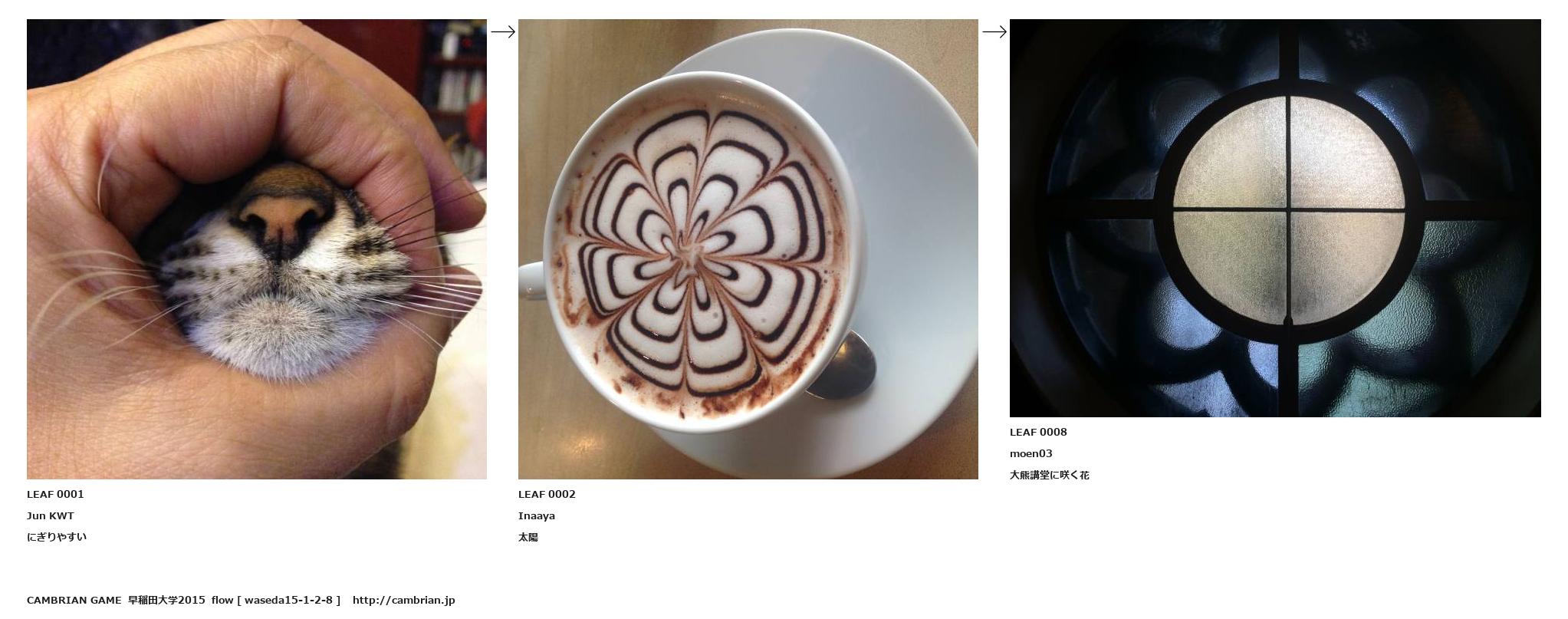This screenshot has width=1568, height=619.
Task: Select the LEAF 0001 label
Action: (55, 494)
